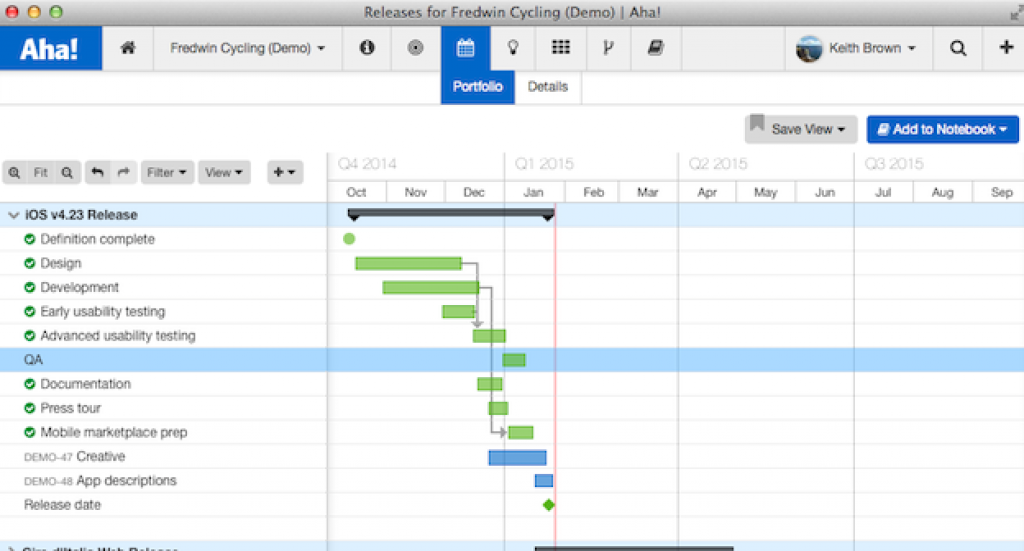Toggle the Development completed checkmark
1024x551 pixels.
point(30,288)
